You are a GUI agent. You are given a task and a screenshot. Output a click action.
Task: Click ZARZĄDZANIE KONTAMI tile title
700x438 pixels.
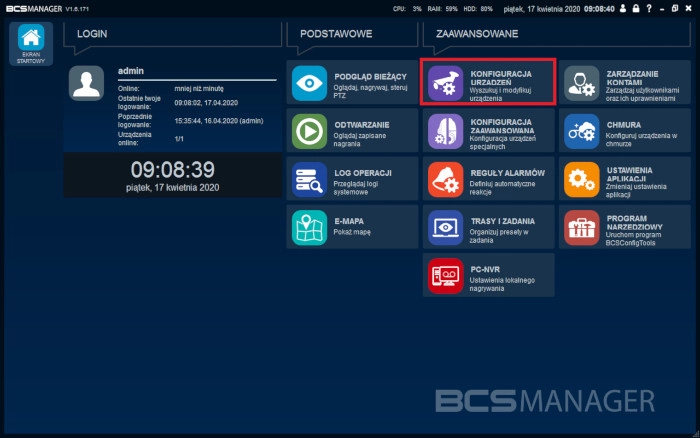click(x=632, y=78)
